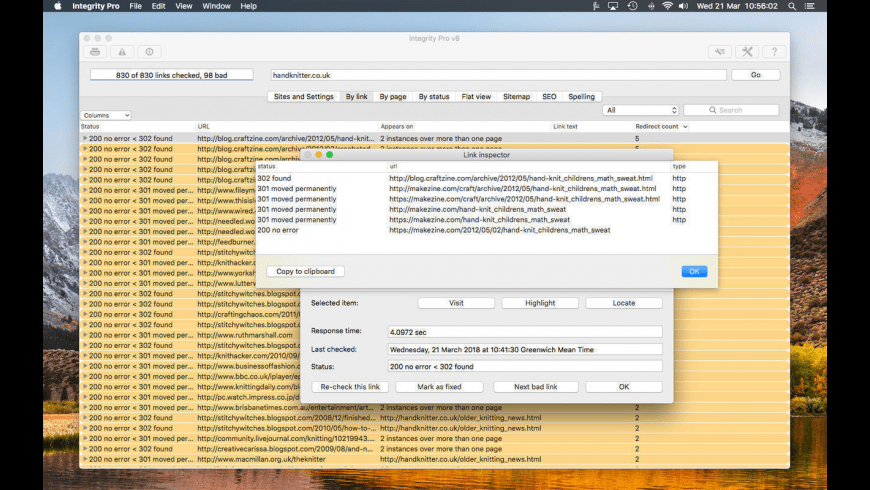The width and height of the screenshot is (870, 490).
Task: Open the Help menu
Action: pos(249,6)
